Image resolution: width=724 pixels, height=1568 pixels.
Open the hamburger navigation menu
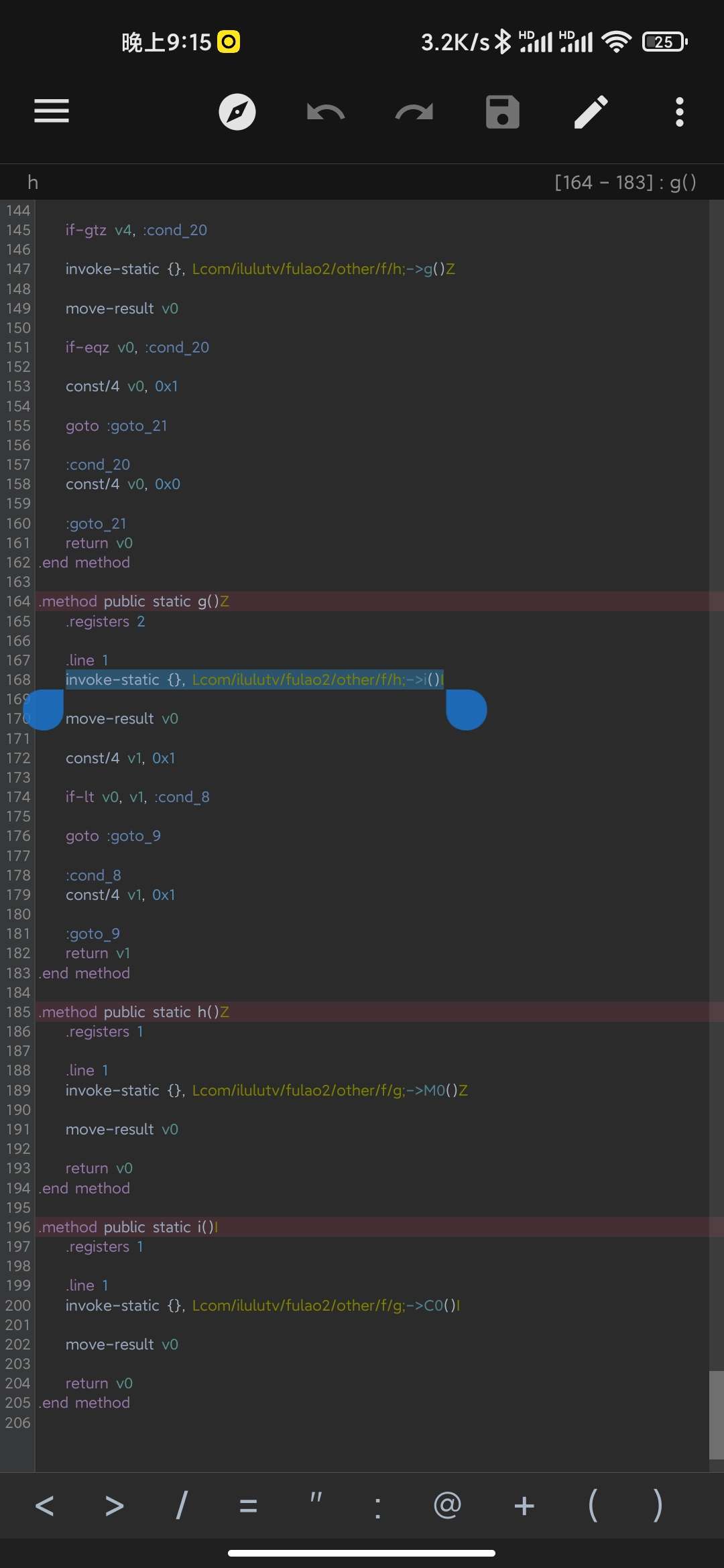[52, 111]
